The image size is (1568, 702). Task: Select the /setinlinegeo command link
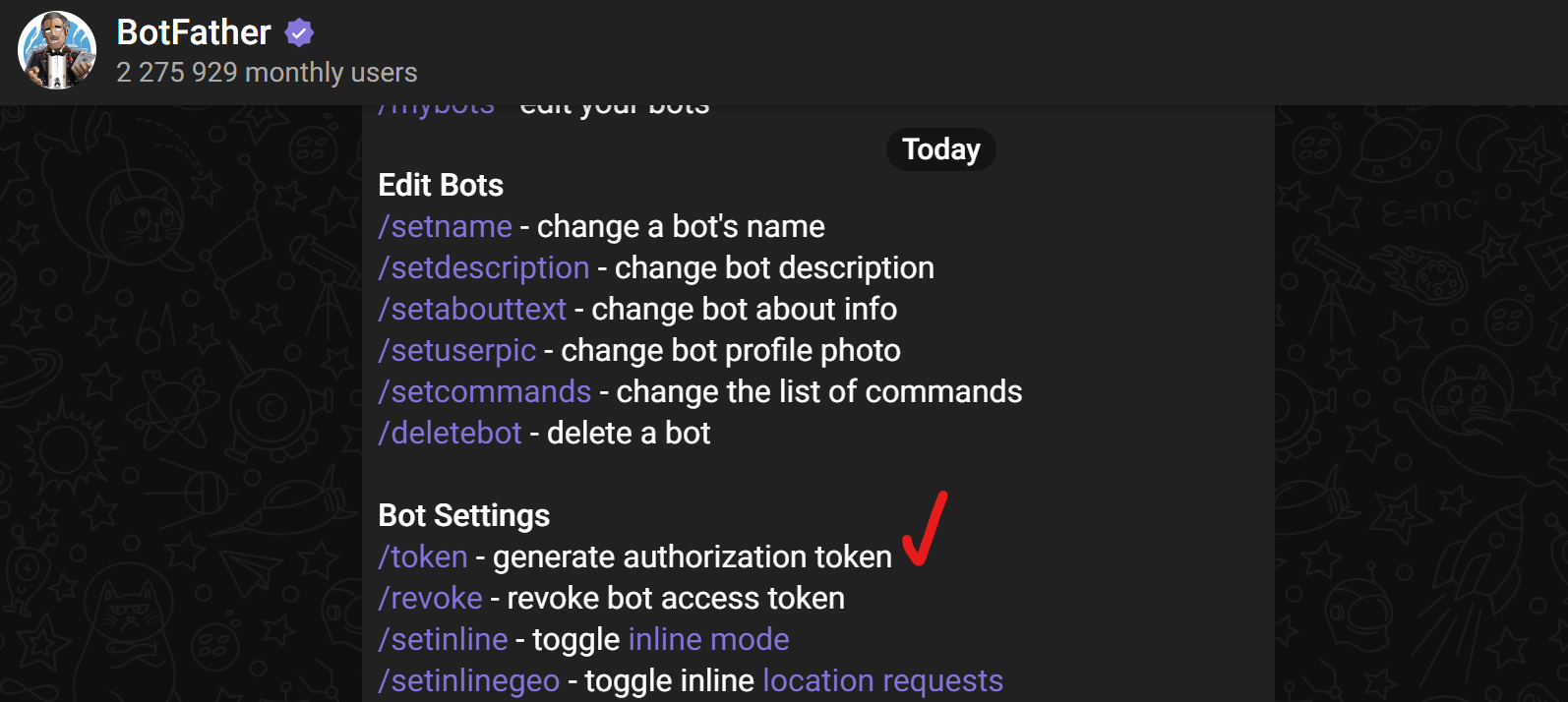(x=469, y=681)
